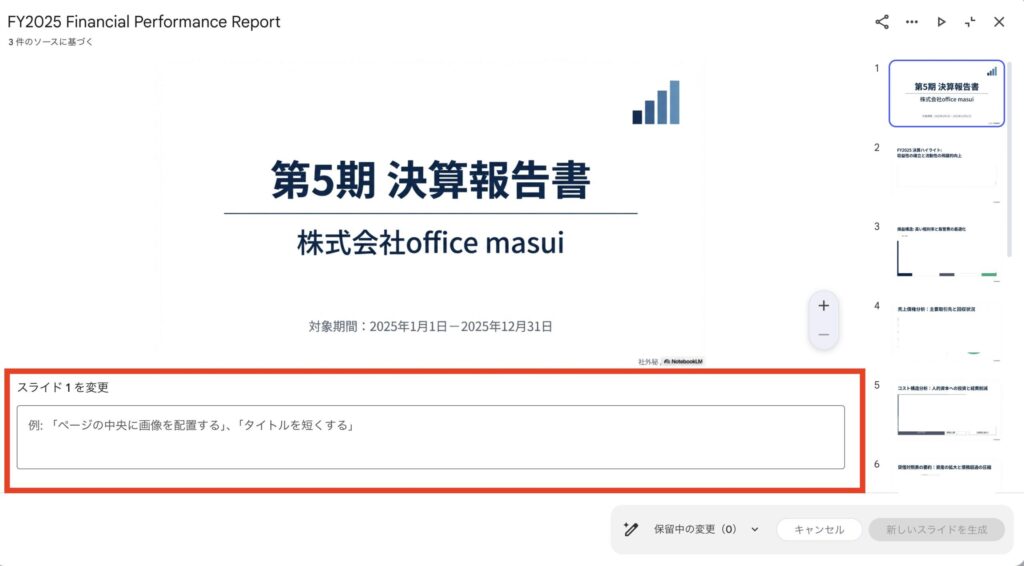The height and width of the screenshot is (566, 1024).
Task: Select slide 1 thumbnail 第5期 決算報告書
Action: tap(946, 93)
